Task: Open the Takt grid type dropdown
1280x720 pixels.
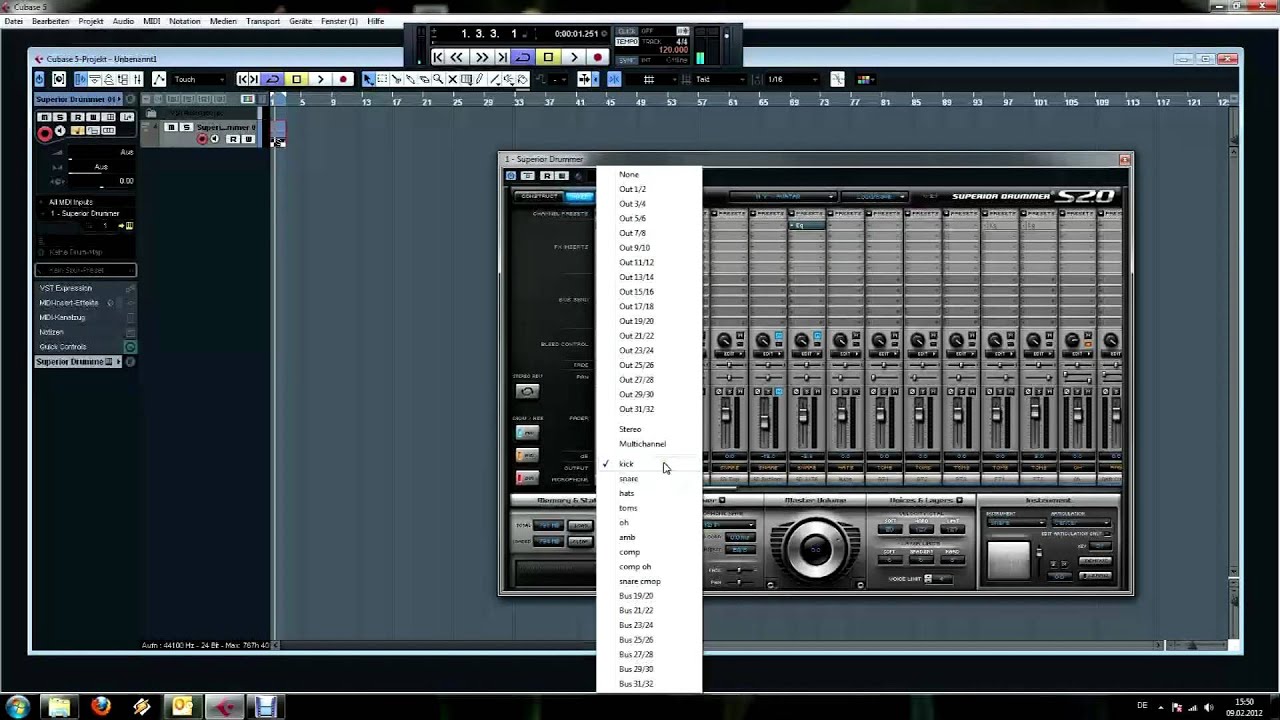Action: [720, 79]
